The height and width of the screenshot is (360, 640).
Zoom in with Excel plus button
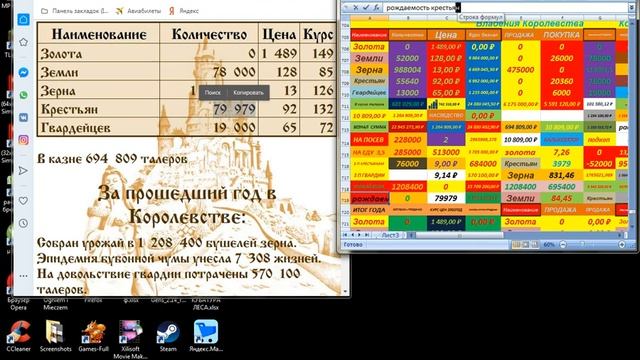[622, 244]
